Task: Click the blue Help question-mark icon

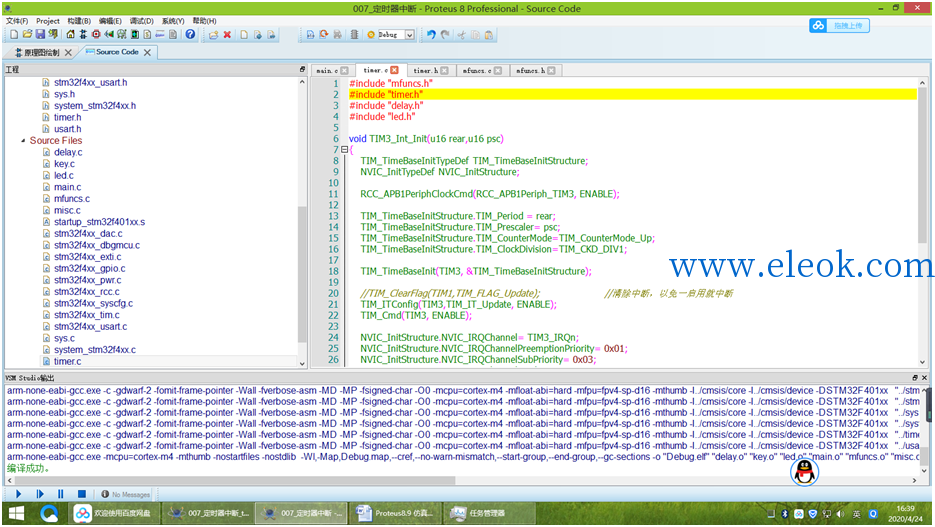Action: tap(190, 35)
